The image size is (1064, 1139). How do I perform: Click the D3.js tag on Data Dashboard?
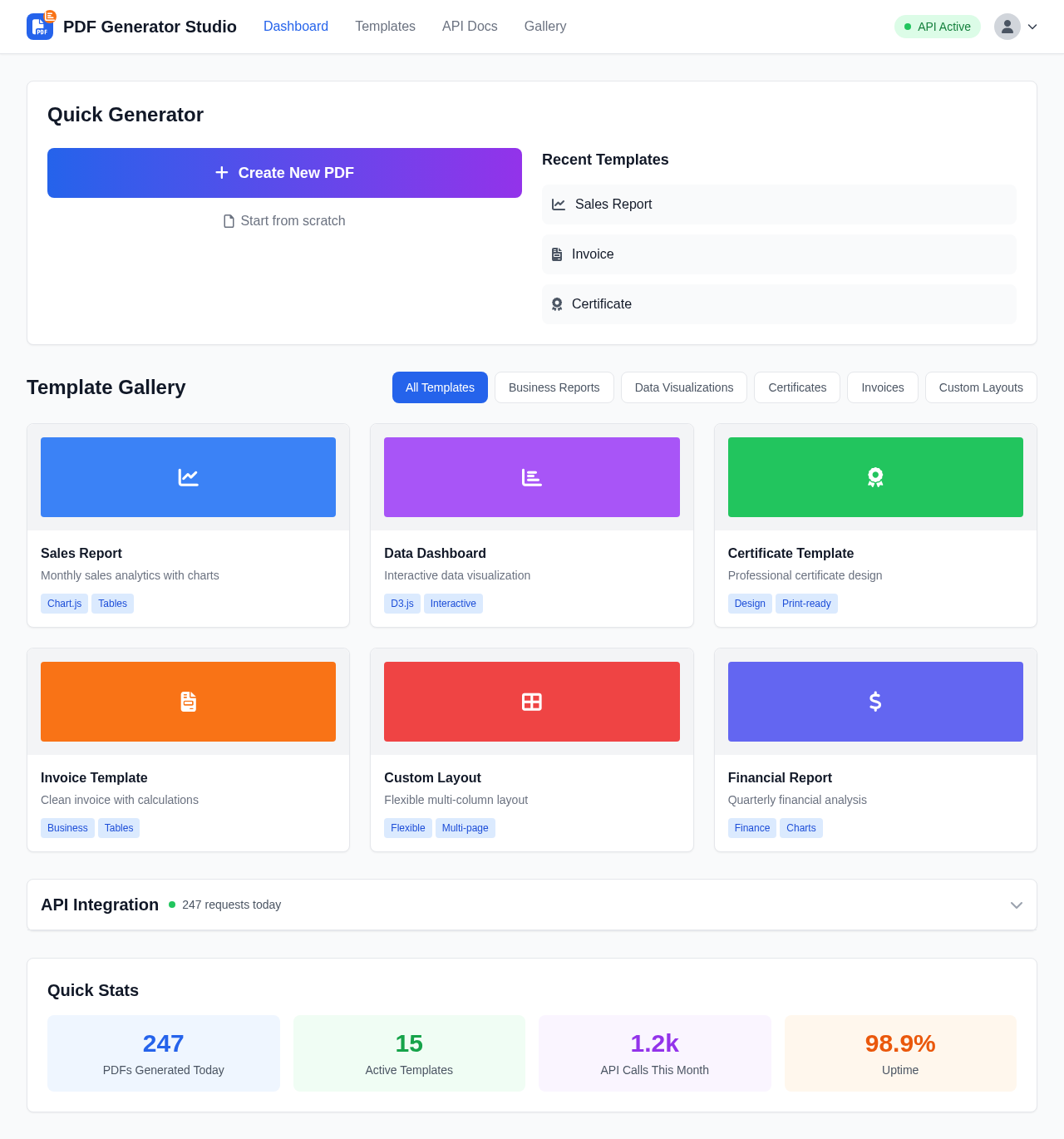point(401,603)
